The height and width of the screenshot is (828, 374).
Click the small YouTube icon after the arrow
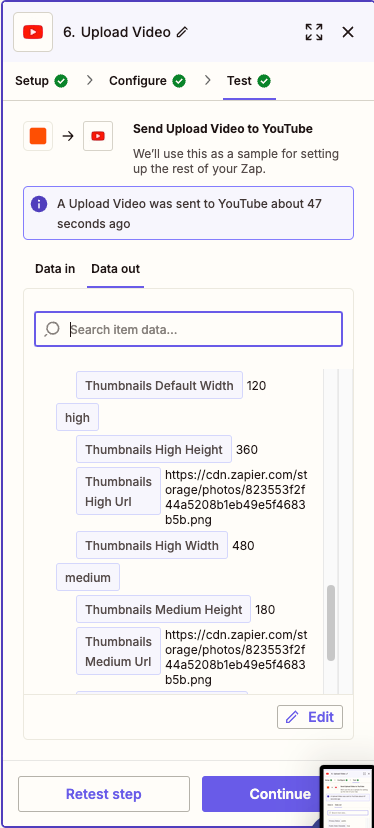tap(98, 136)
